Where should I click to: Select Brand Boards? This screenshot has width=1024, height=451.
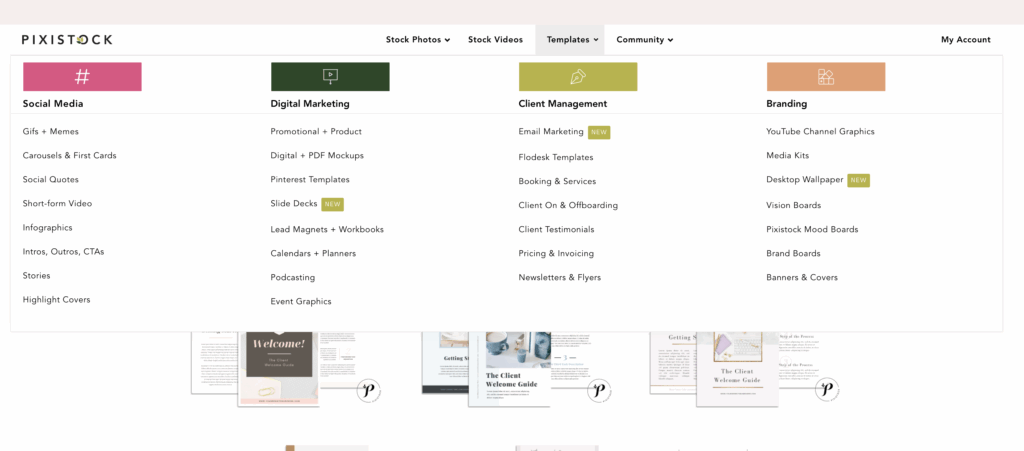[793, 253]
